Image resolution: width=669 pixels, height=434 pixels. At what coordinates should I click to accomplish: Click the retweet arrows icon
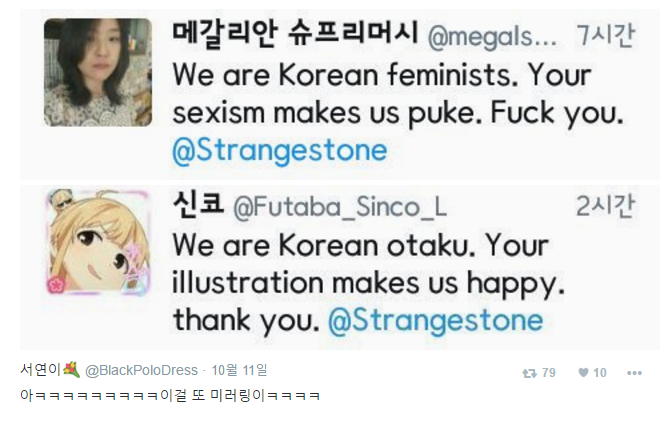530,373
